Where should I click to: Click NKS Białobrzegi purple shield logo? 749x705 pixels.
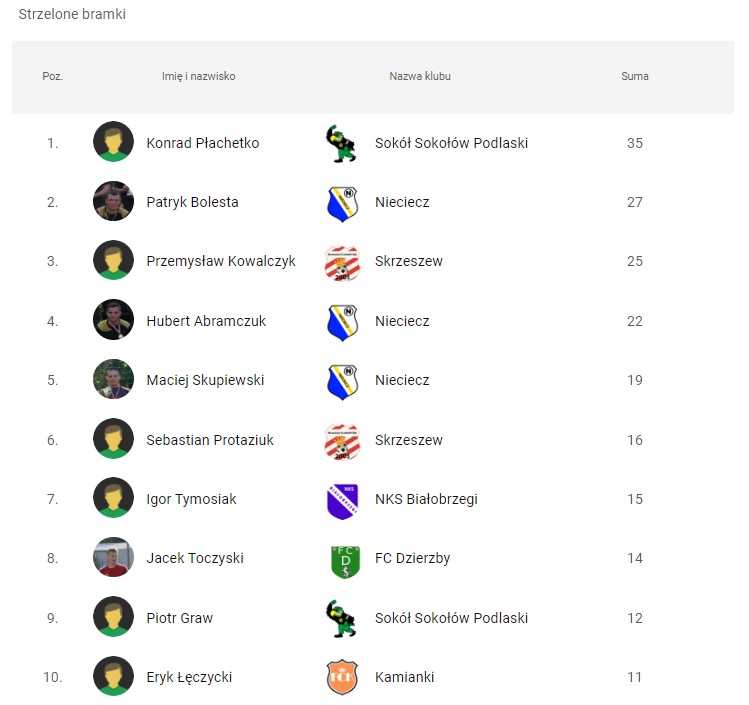coord(342,501)
